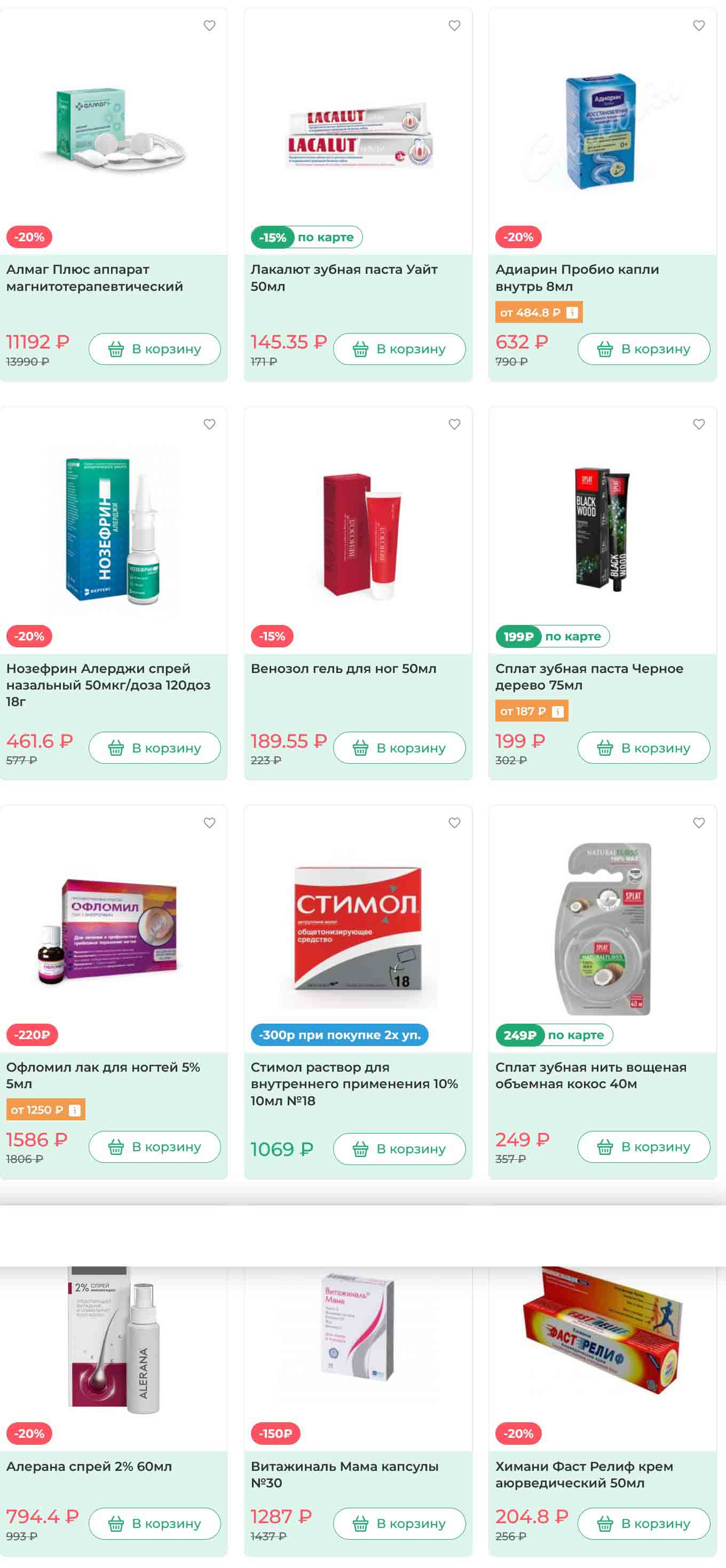Image resolution: width=726 pixels, height=1568 pixels.
Task: Toggle wishlist heart for Венозол гель
Action: coord(454,424)
